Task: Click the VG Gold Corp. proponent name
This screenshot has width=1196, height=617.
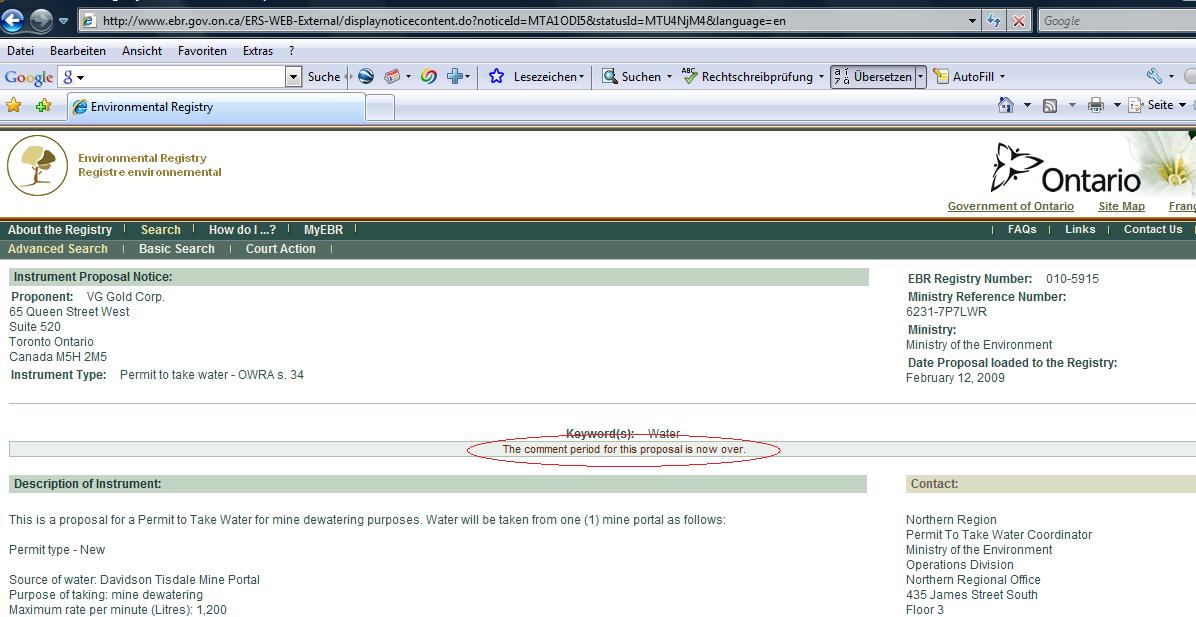Action: (x=125, y=297)
